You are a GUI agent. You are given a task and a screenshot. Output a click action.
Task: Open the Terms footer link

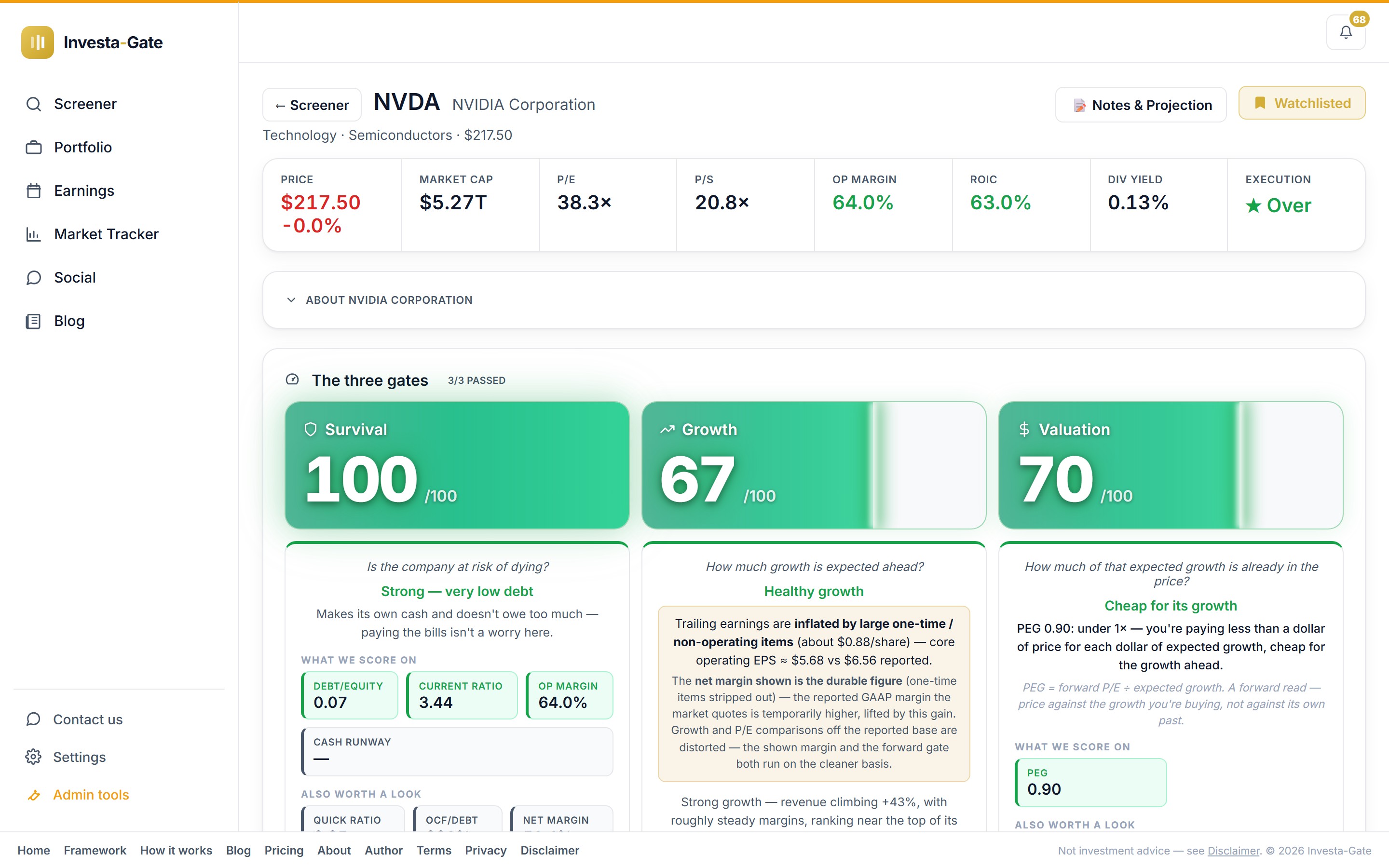(434, 850)
